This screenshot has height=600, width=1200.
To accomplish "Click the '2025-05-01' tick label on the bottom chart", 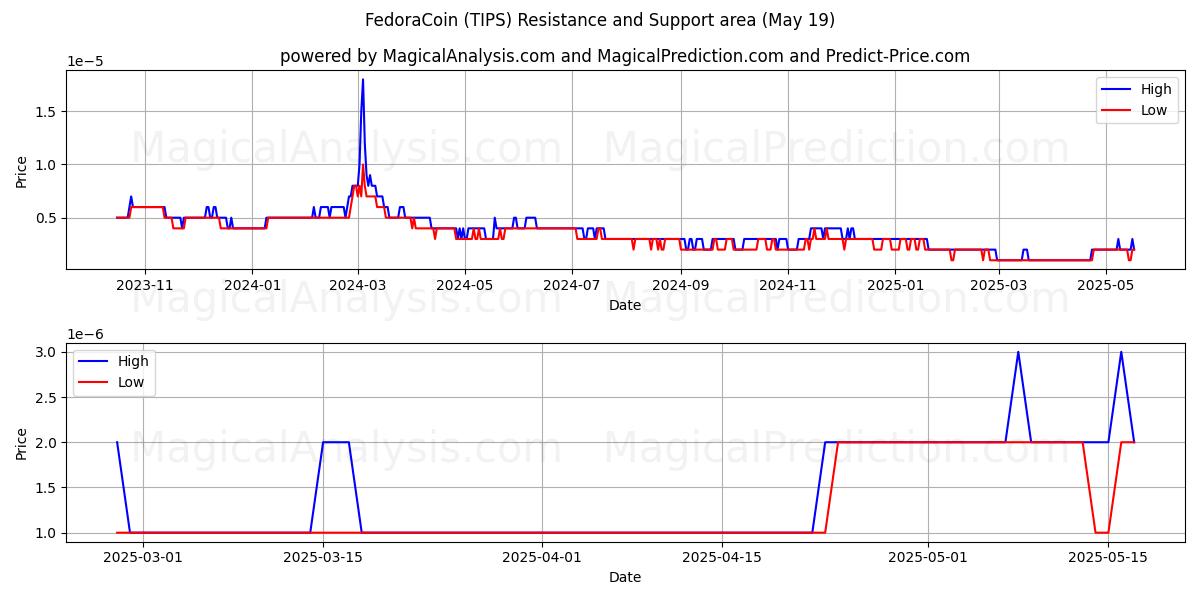I will 929,559.
